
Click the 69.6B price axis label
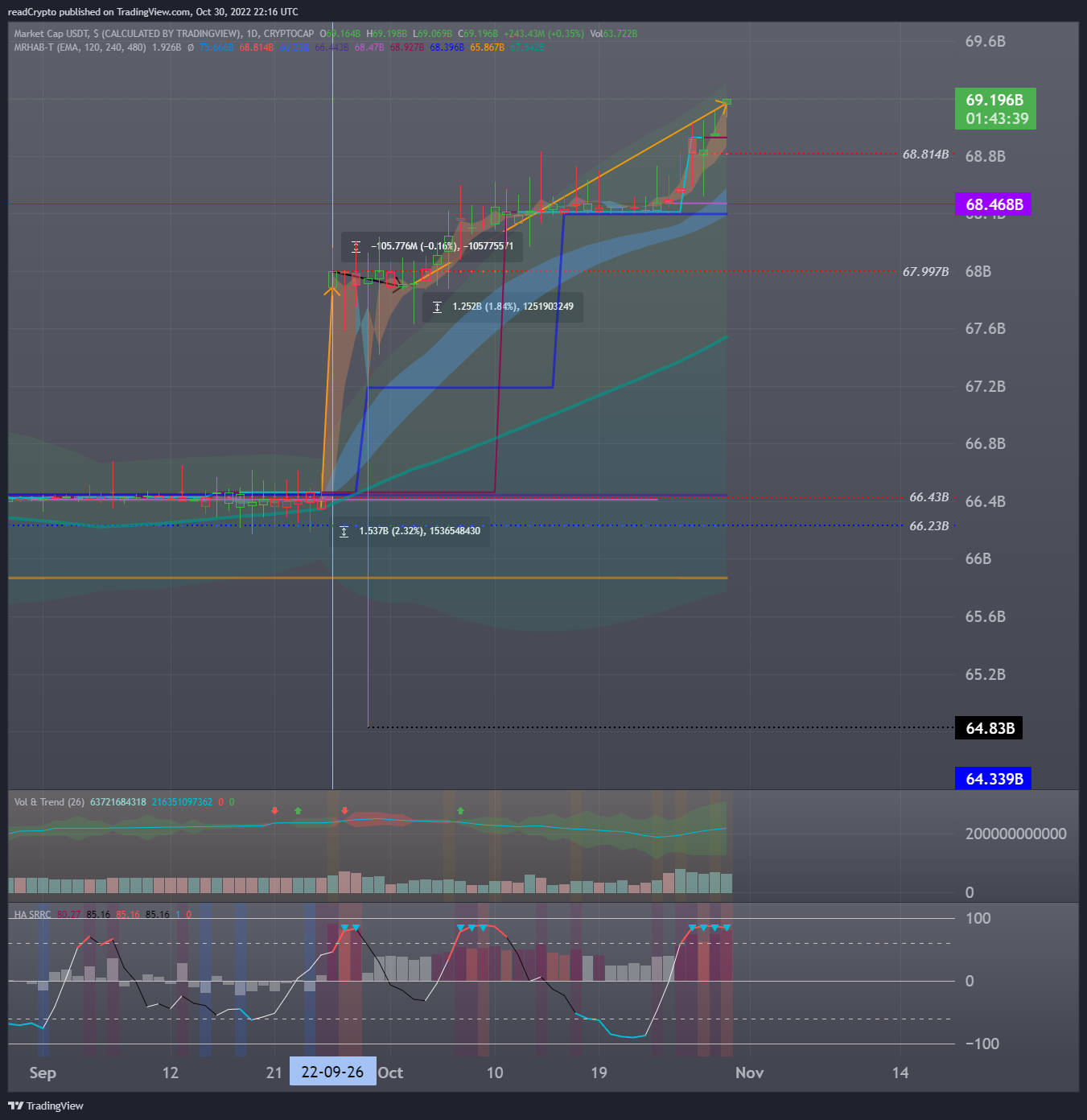986,41
